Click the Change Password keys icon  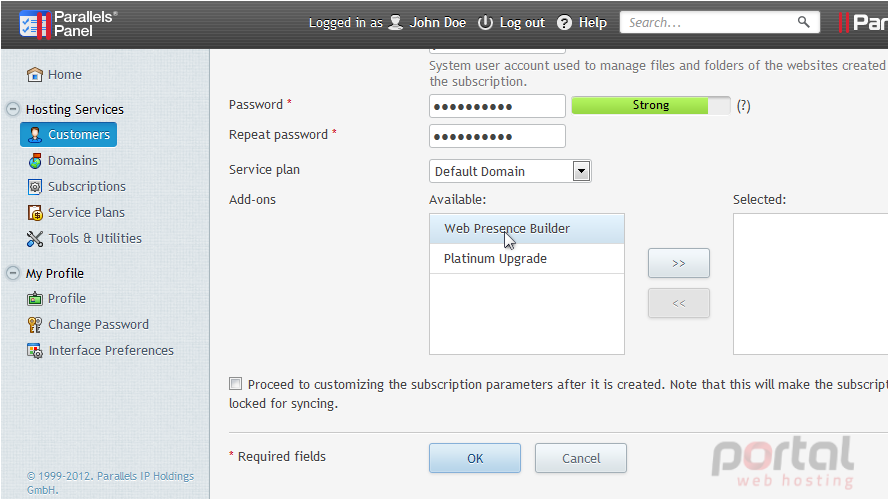(x=35, y=324)
